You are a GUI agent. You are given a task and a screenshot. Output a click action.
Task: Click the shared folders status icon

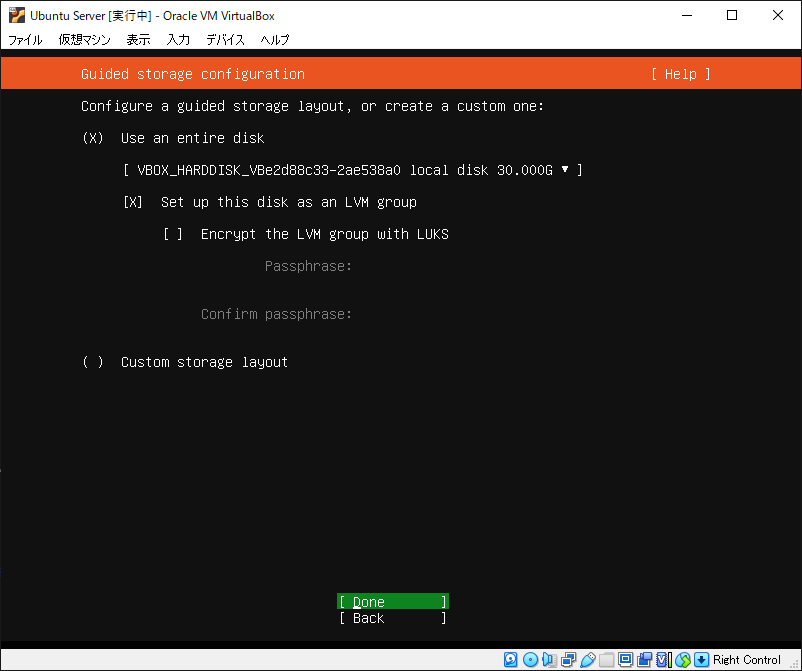[607, 659]
